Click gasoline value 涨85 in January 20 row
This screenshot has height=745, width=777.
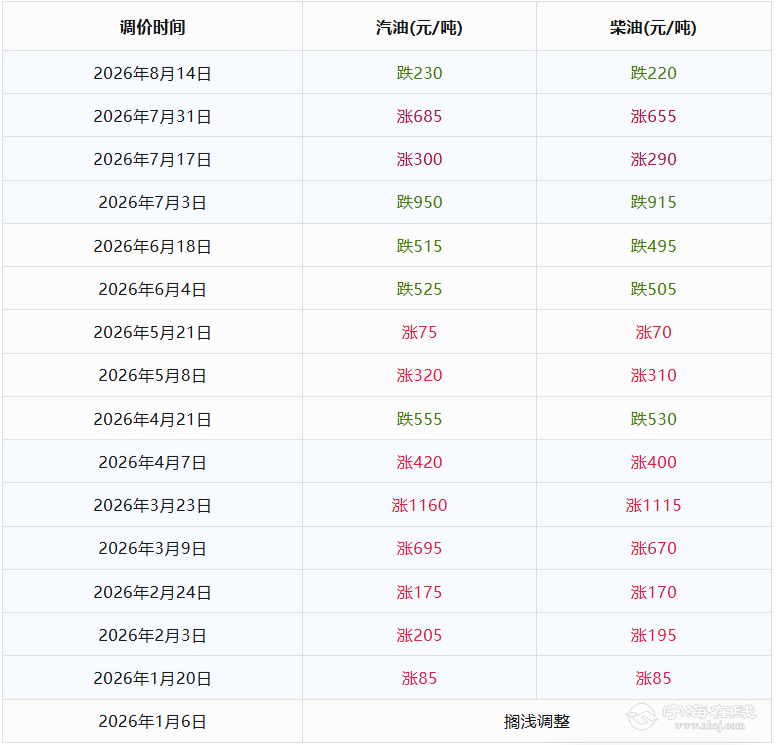point(419,679)
